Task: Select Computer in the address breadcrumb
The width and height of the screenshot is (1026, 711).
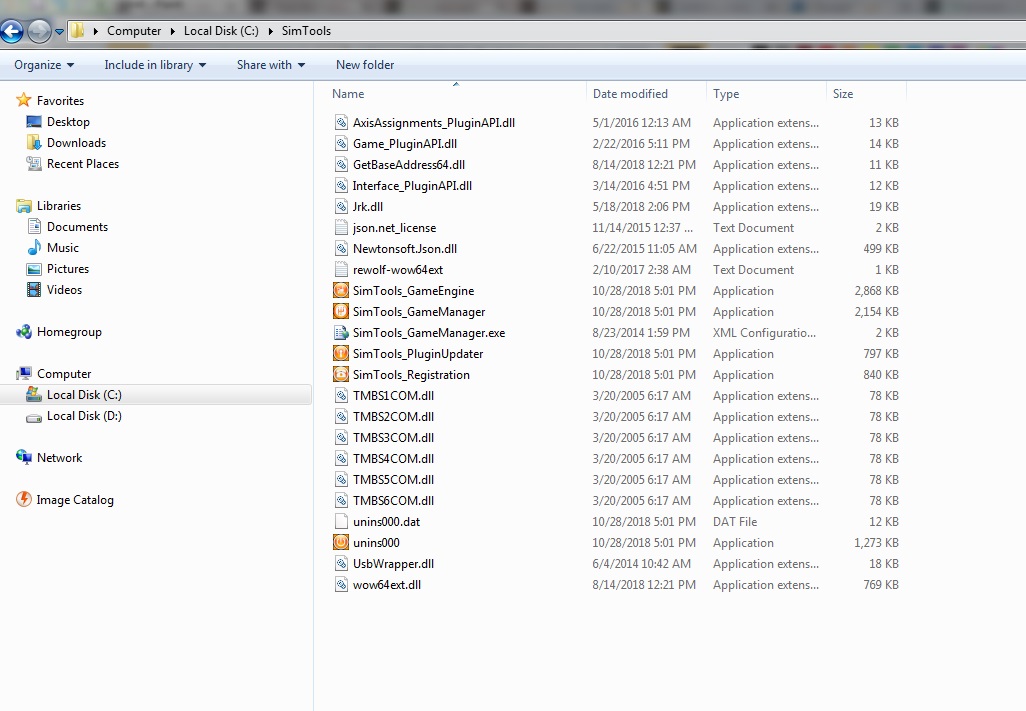Action: (133, 31)
